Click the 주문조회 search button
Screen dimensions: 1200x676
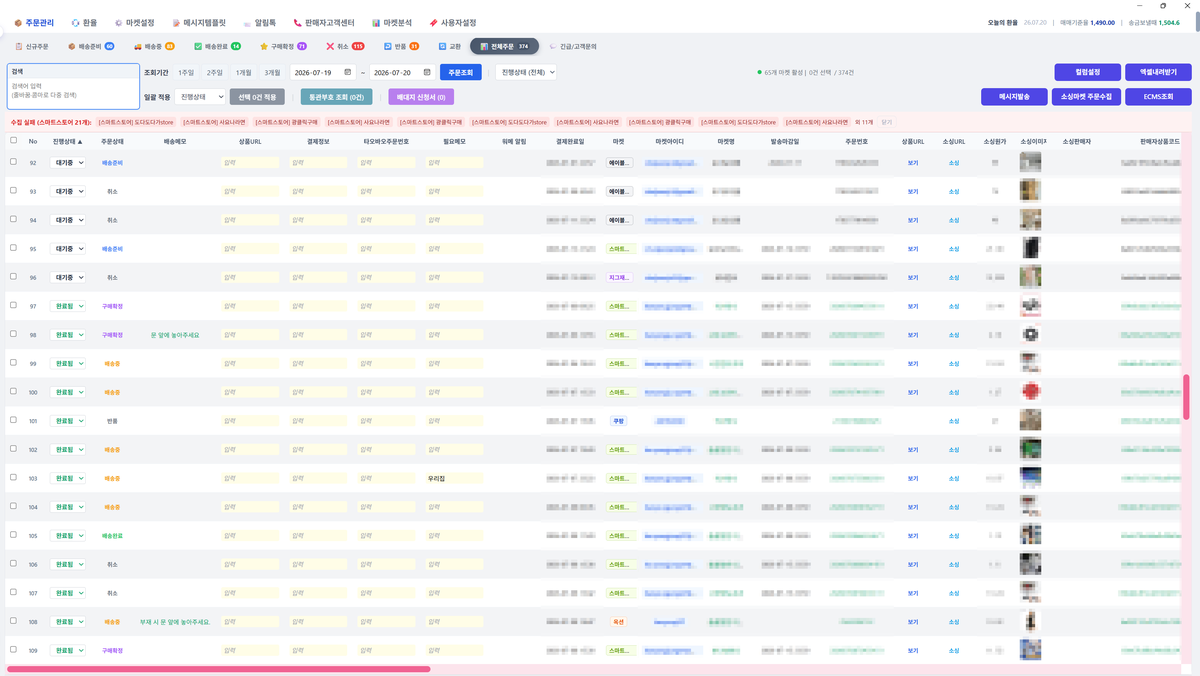[x=461, y=72]
